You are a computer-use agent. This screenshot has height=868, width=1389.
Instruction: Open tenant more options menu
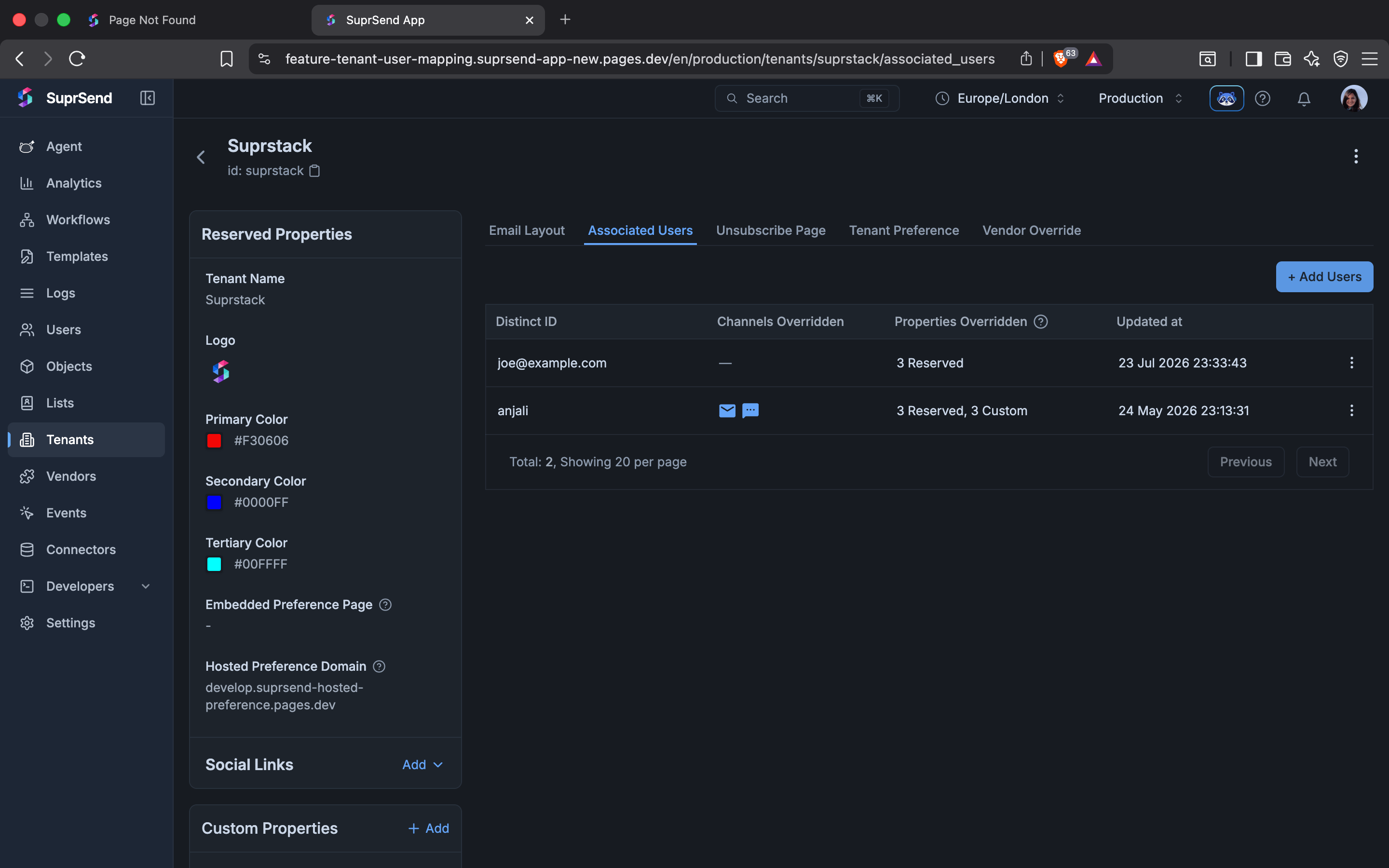tap(1356, 156)
